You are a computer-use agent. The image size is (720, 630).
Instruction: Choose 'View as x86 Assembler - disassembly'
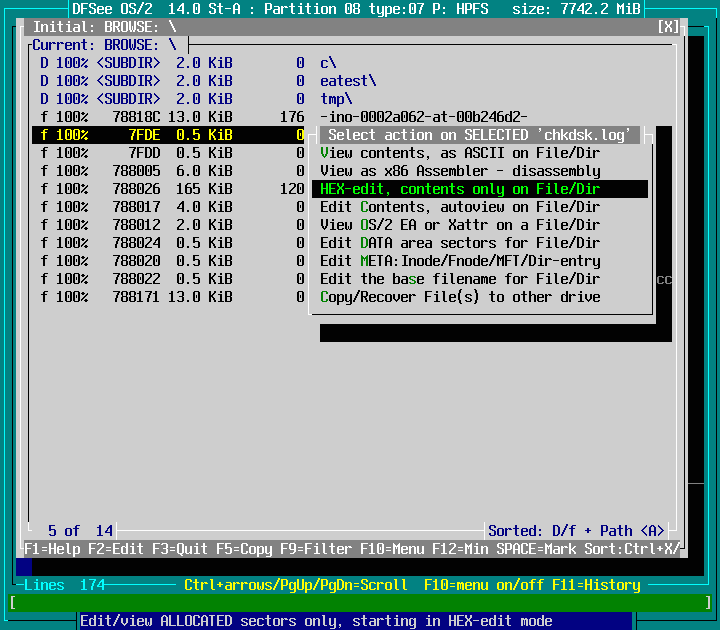tap(460, 171)
